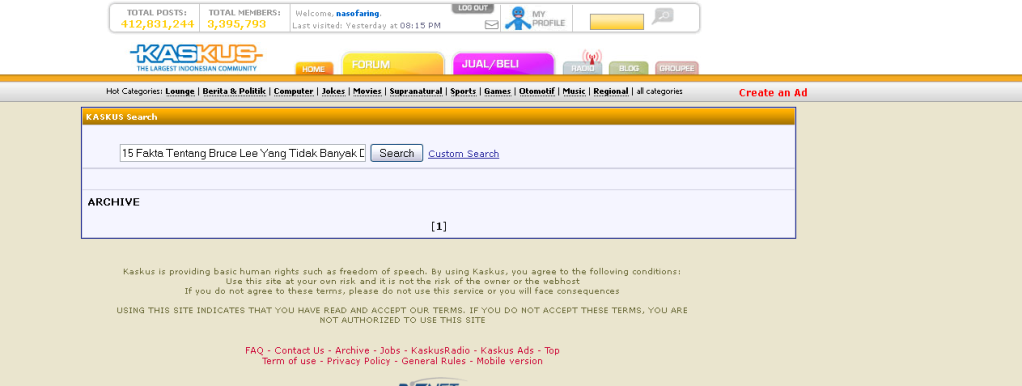Open the BLOG tab
1022x386 pixels.
click(628, 68)
